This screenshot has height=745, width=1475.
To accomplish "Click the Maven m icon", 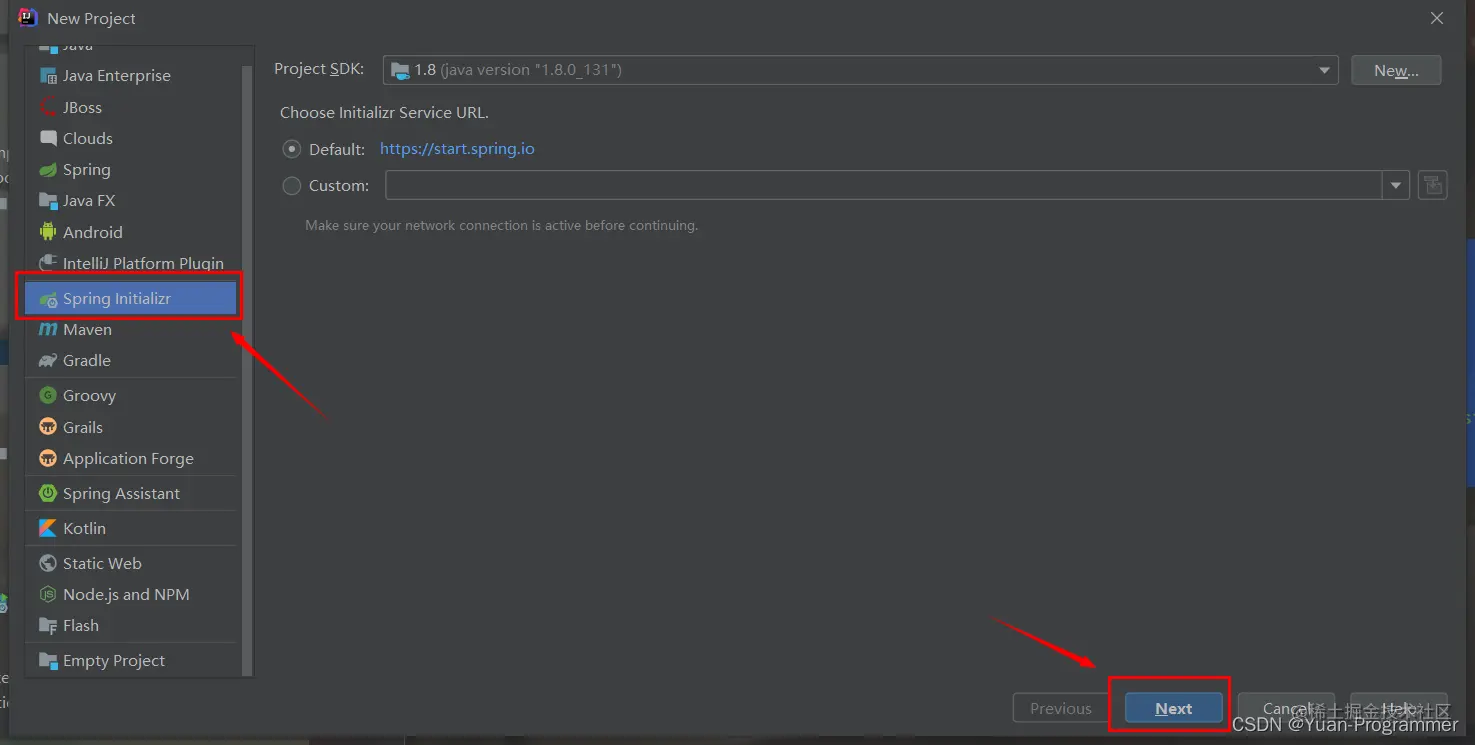I will tap(48, 330).
